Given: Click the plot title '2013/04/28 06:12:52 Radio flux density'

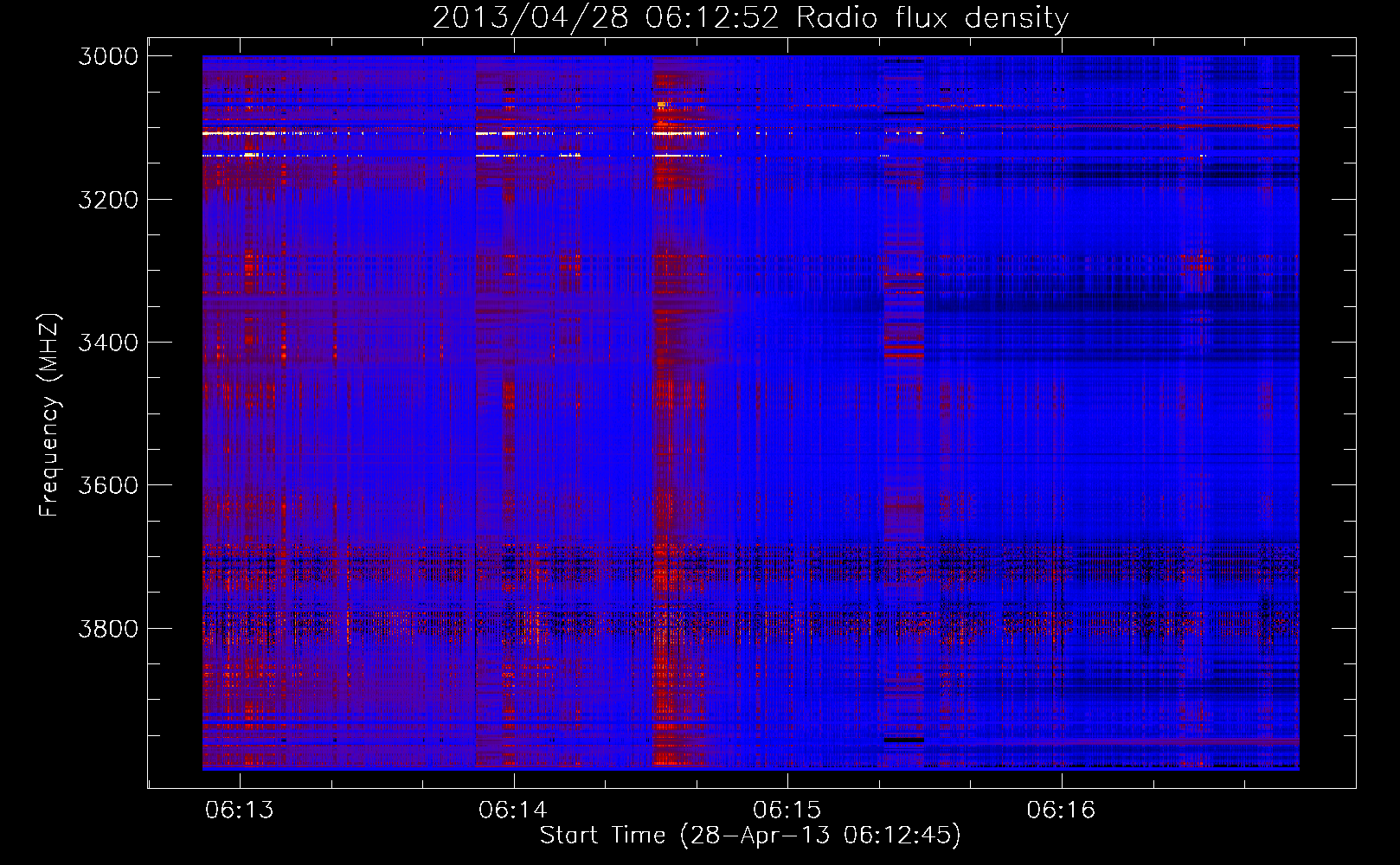Looking at the screenshot, I should (750, 17).
